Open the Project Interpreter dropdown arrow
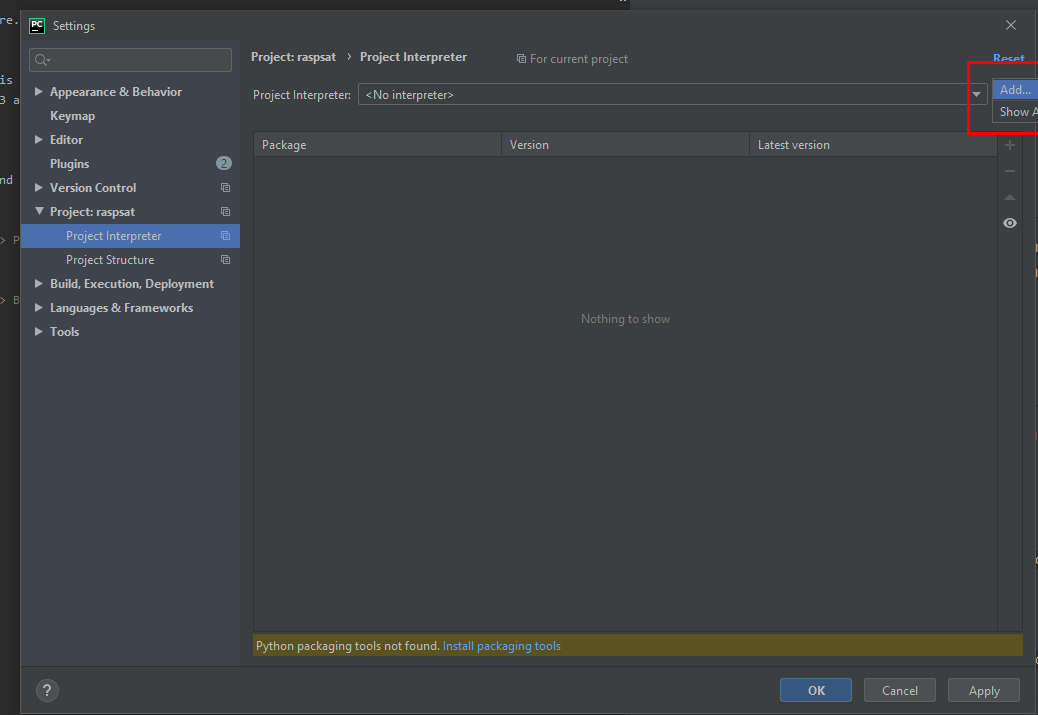This screenshot has height=715, width=1038. [976, 94]
